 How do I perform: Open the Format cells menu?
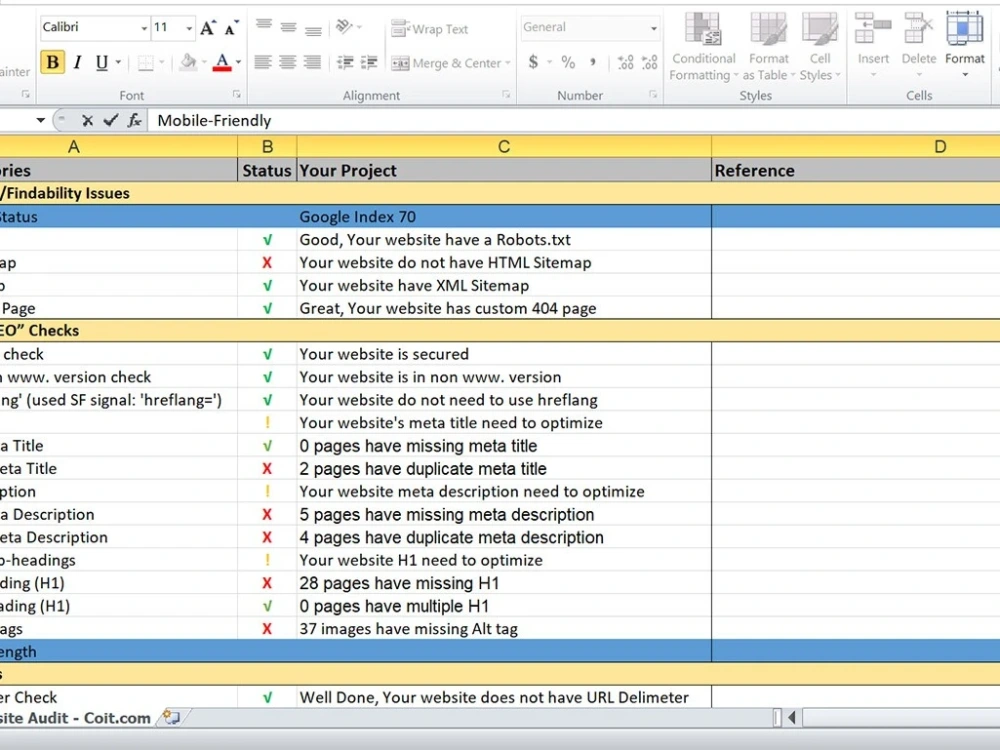point(964,45)
